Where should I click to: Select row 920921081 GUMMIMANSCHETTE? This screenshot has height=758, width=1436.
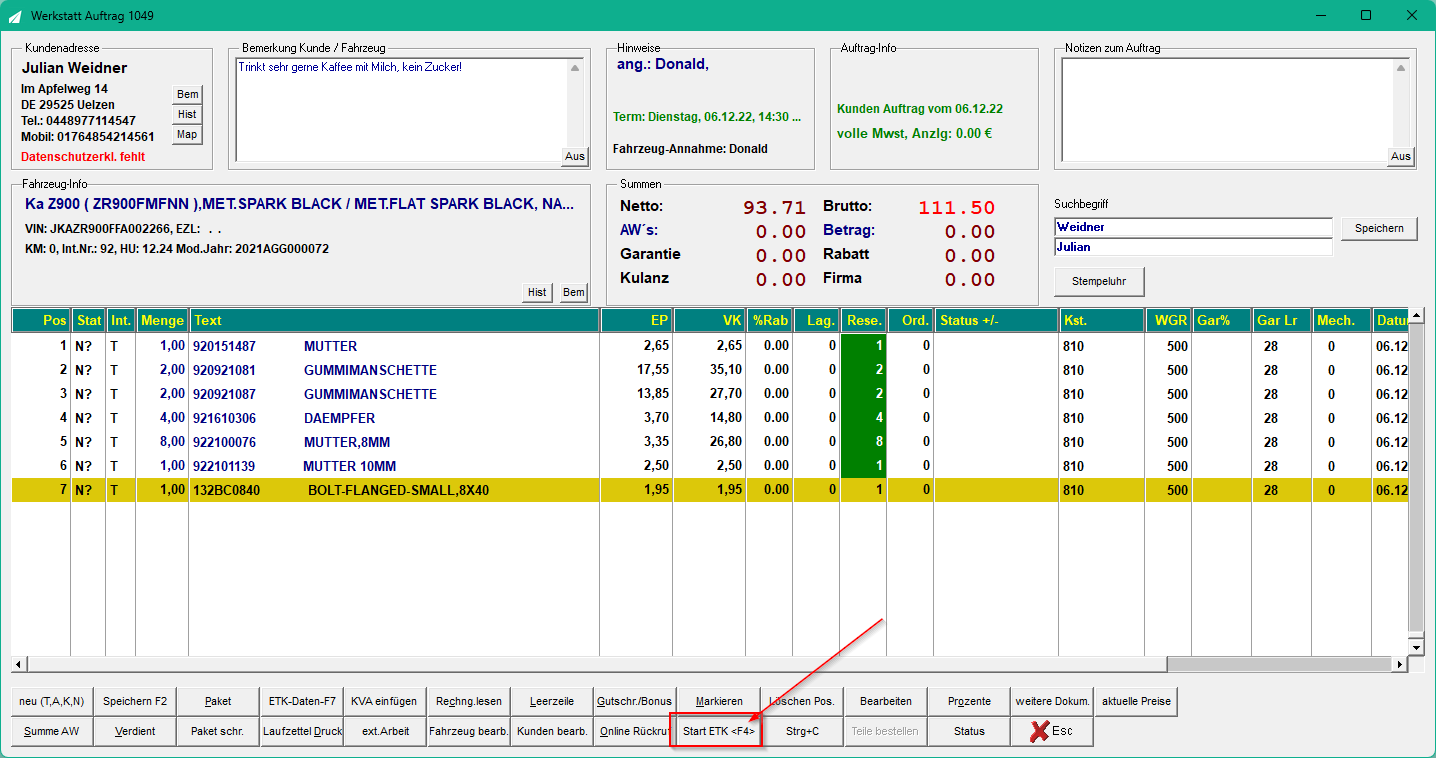(710, 370)
